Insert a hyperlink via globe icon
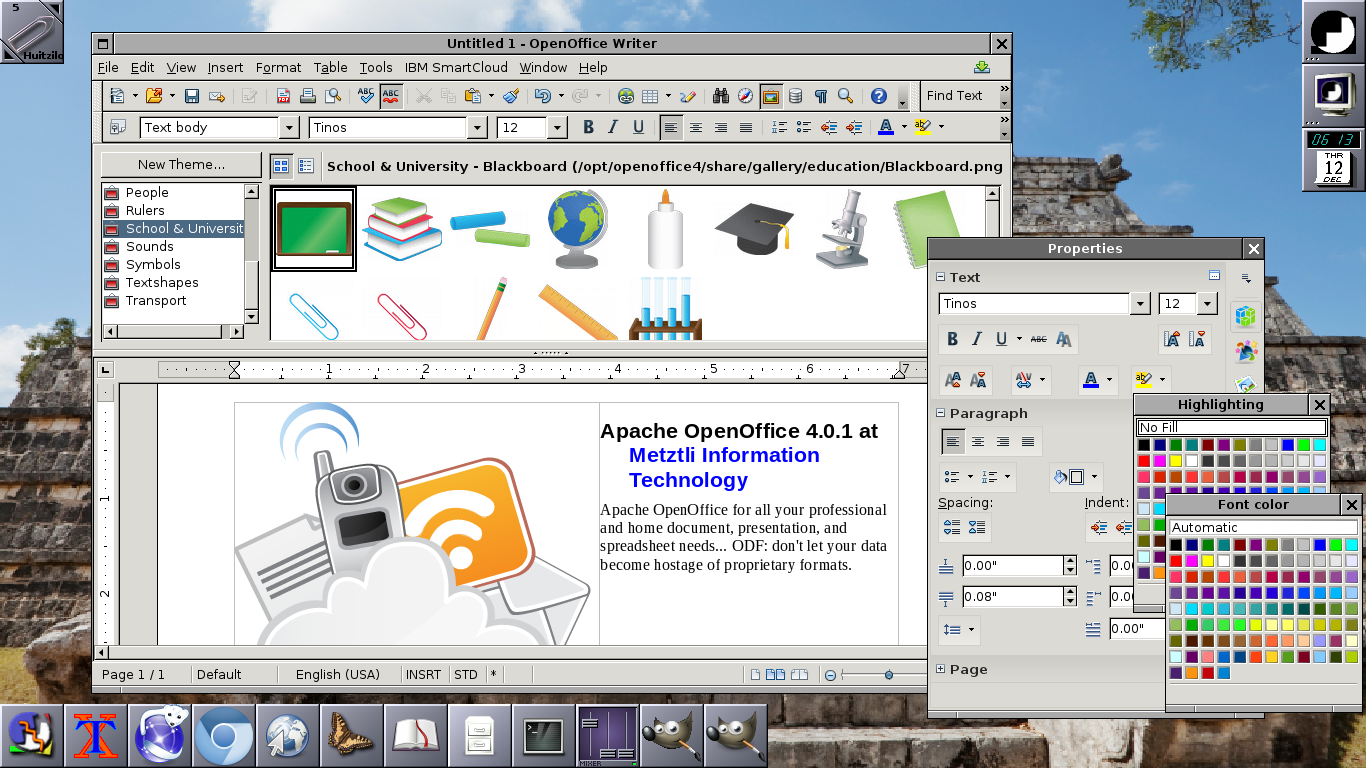This screenshot has height=768, width=1366. pos(626,96)
